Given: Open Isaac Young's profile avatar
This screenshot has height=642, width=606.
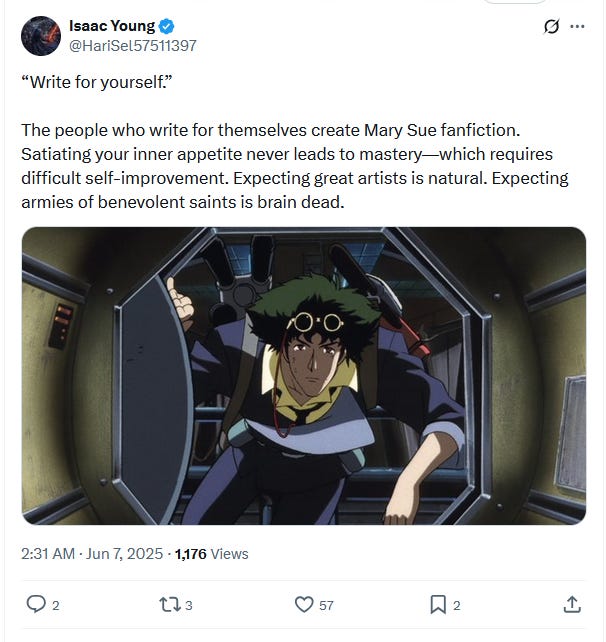Looking at the screenshot, I should coord(41,36).
